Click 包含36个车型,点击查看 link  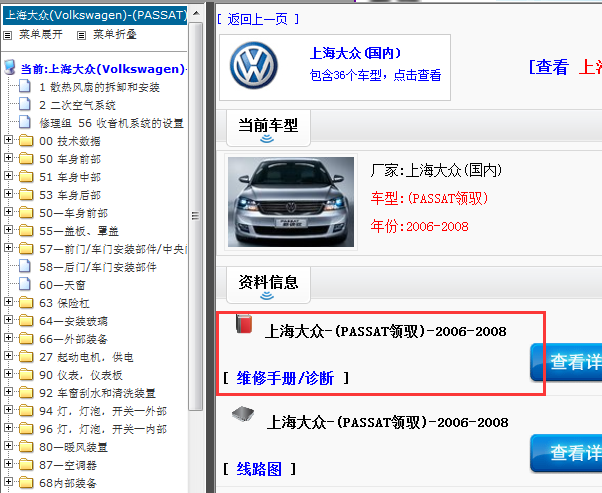375,75
